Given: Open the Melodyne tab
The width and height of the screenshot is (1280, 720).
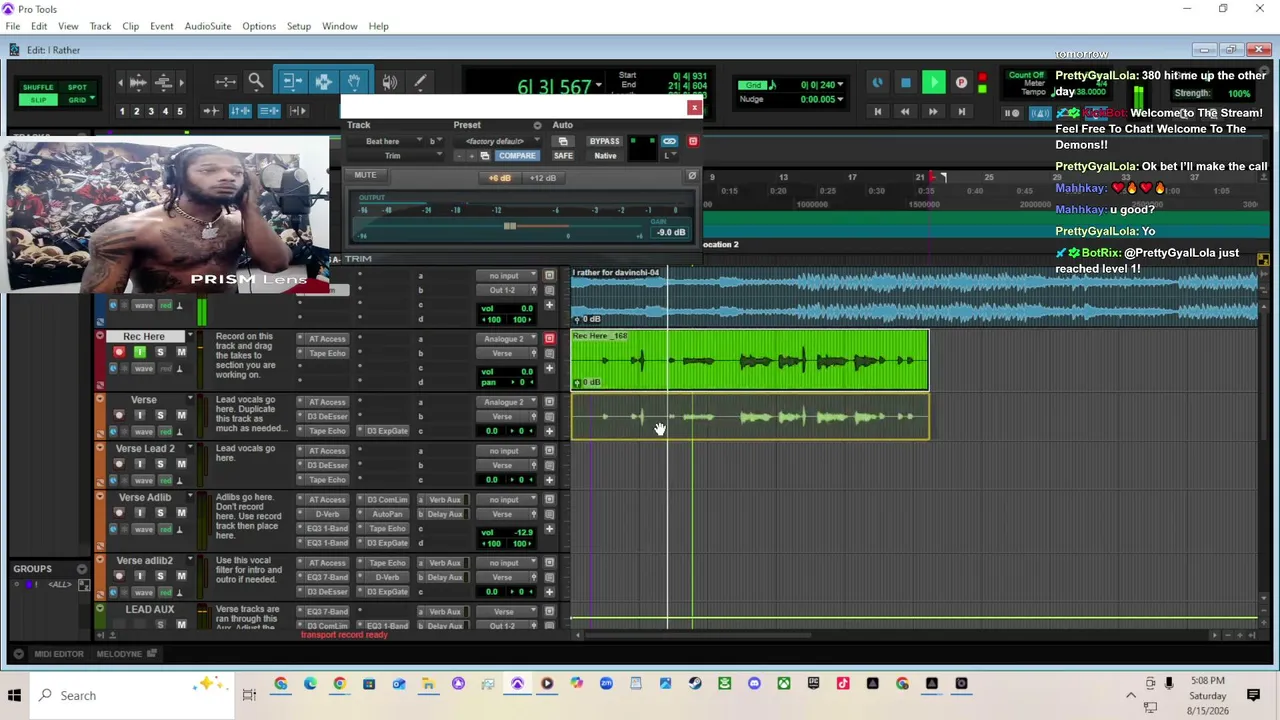Looking at the screenshot, I should pos(119,654).
